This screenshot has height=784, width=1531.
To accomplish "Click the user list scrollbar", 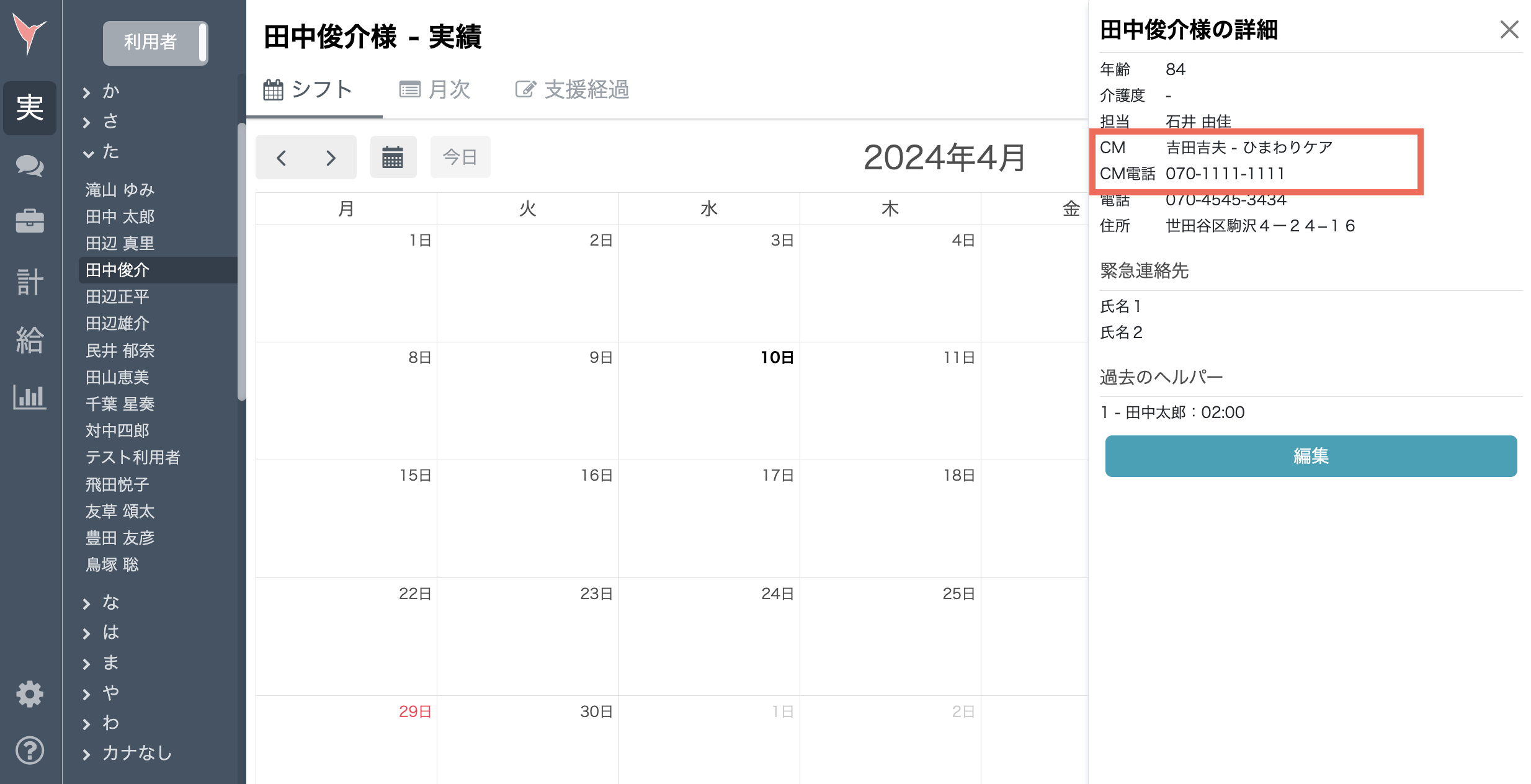I will tap(241, 261).
